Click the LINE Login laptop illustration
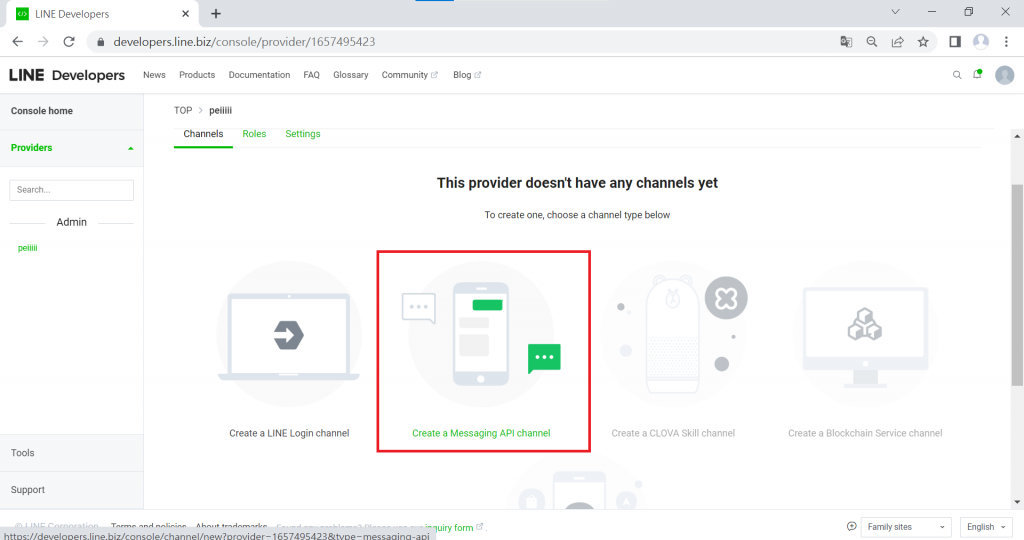This screenshot has width=1024, height=540. point(289,336)
